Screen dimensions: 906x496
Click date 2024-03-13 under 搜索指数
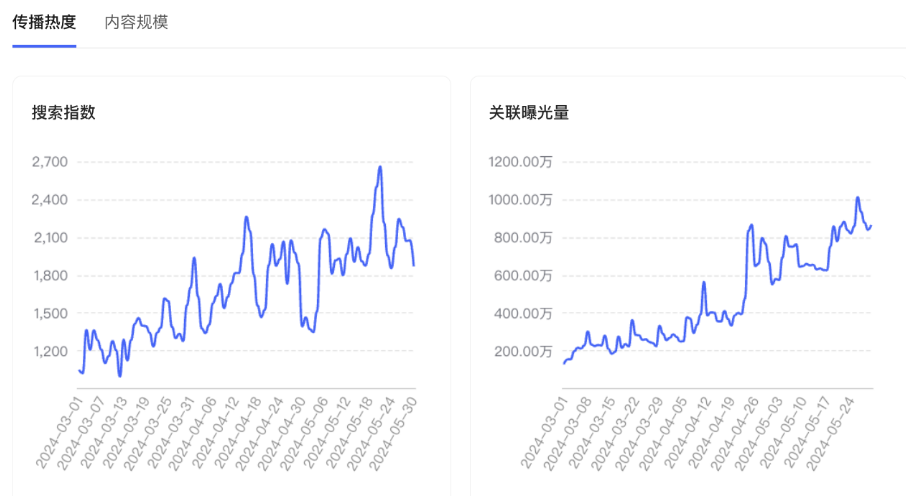point(103,432)
